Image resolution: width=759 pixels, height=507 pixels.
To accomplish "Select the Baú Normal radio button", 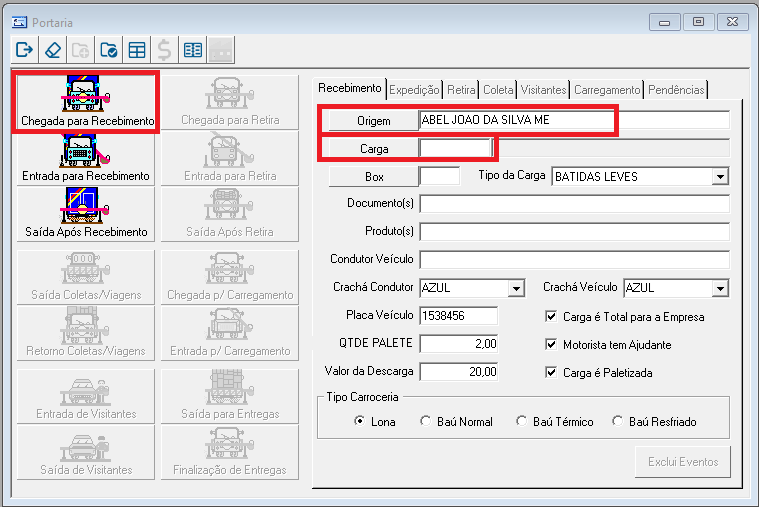I will click(x=425, y=421).
